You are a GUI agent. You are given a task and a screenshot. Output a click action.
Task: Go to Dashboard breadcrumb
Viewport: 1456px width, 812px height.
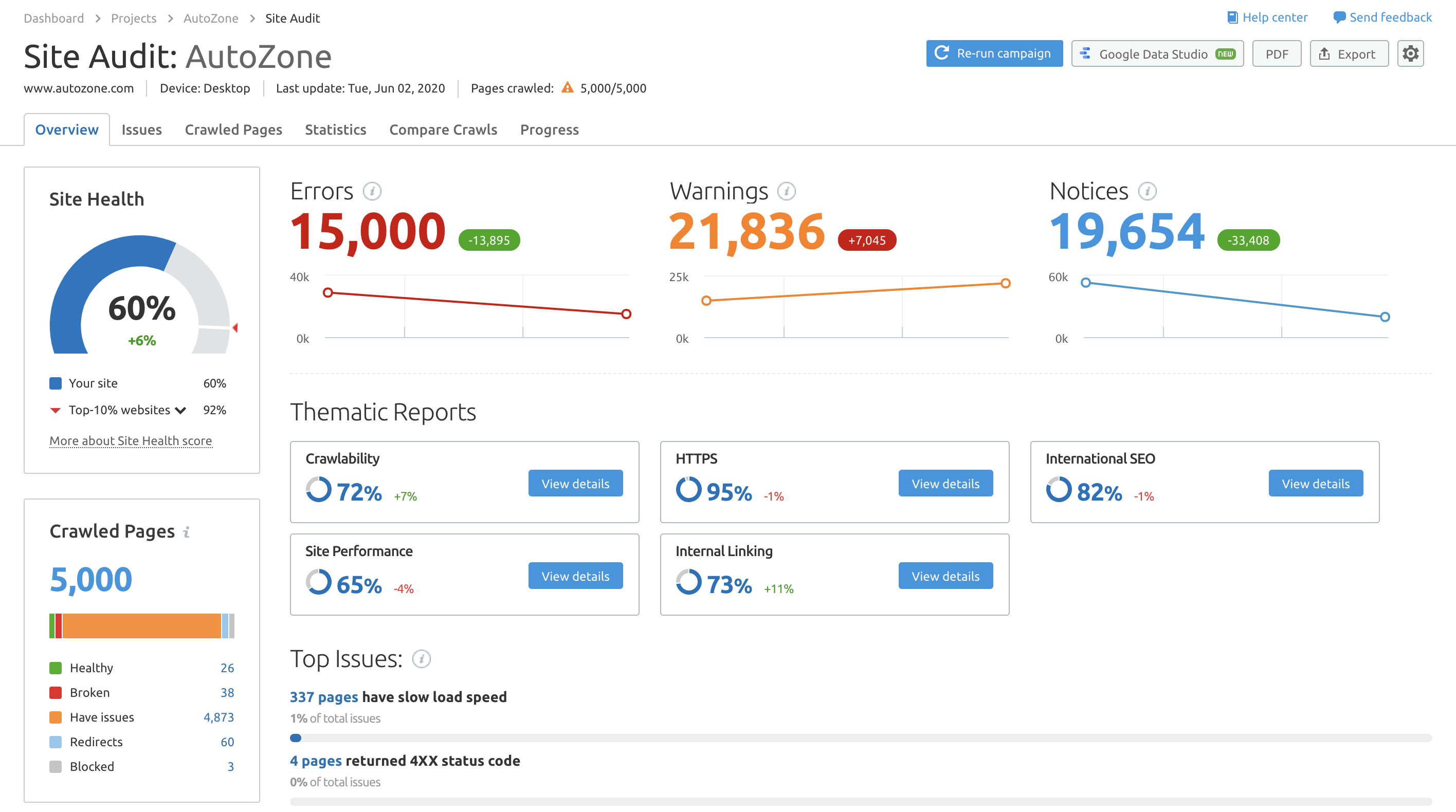click(53, 18)
